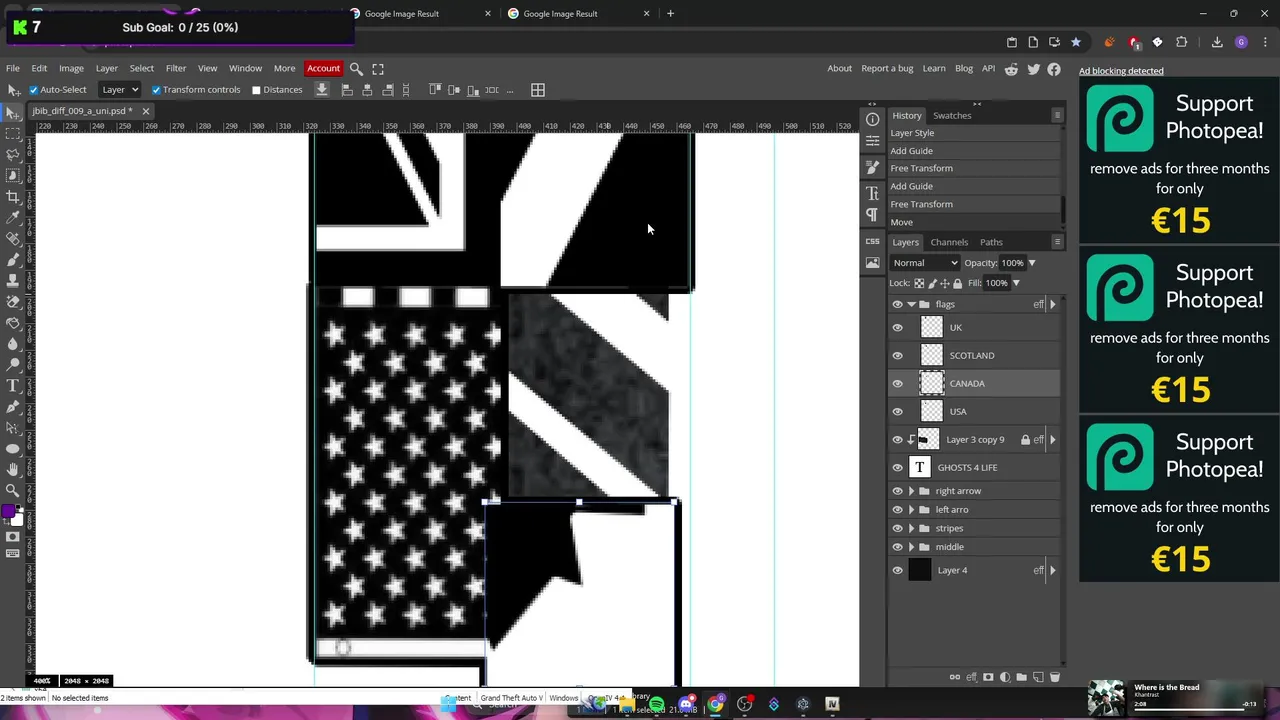Select the Paint Bucket tool
The image size is (1280, 720).
point(13,322)
